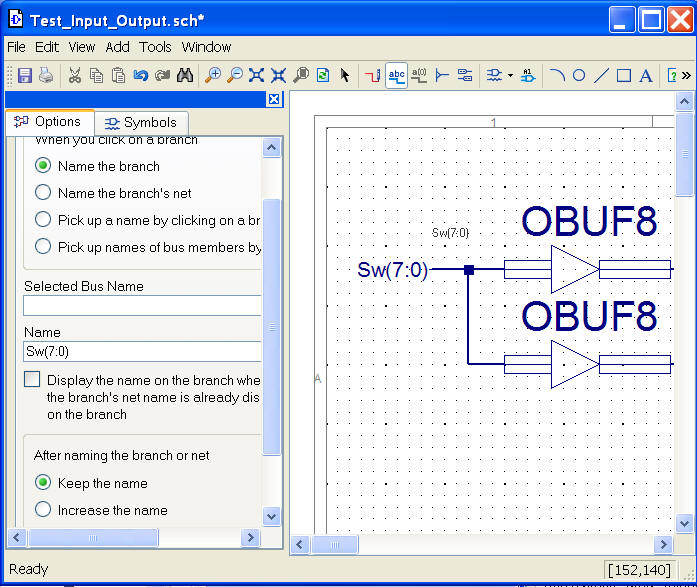Cut selection with the scissors icon
The width and height of the screenshot is (697, 587).
75,76
